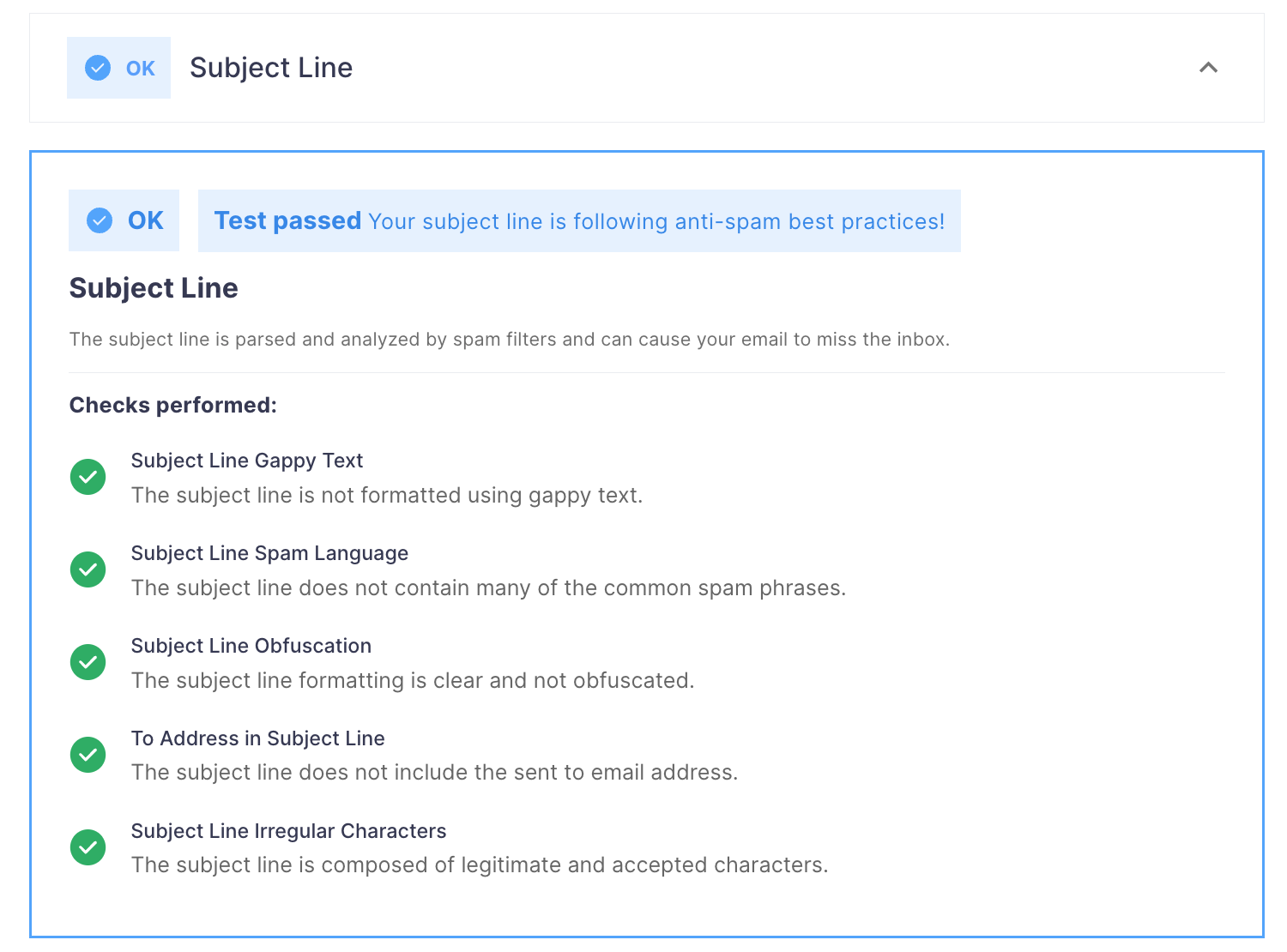The width and height of the screenshot is (1287, 952).
Task: Click the large OK status badge text
Action: tap(146, 220)
